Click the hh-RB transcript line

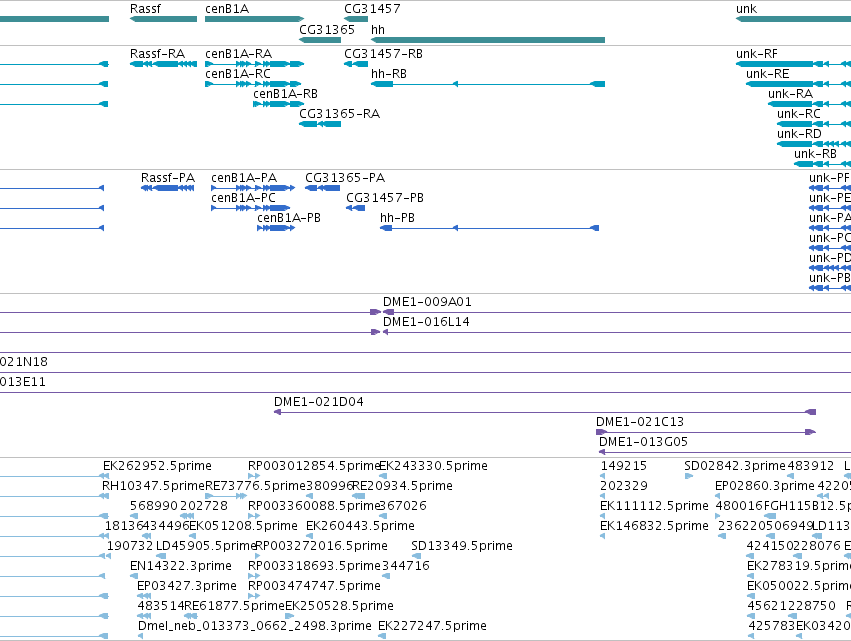pyautogui.click(x=488, y=84)
